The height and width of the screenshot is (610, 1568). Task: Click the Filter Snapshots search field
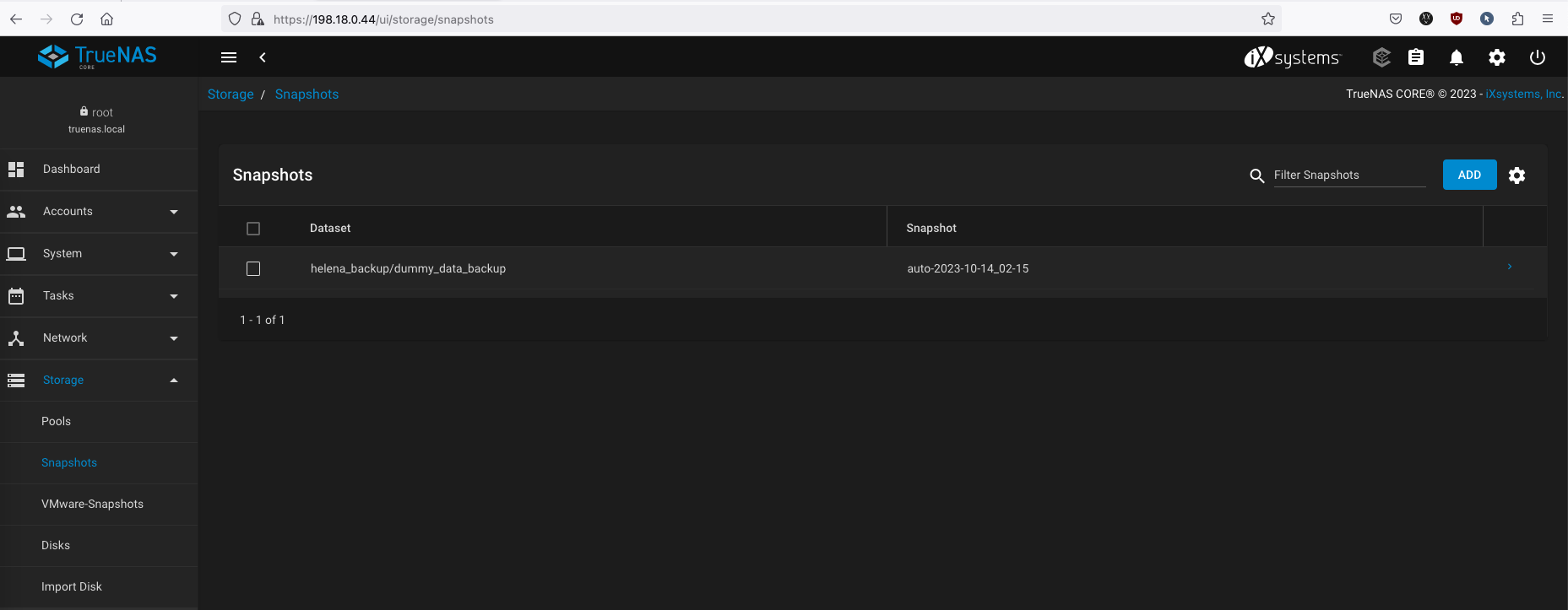click(x=1348, y=175)
